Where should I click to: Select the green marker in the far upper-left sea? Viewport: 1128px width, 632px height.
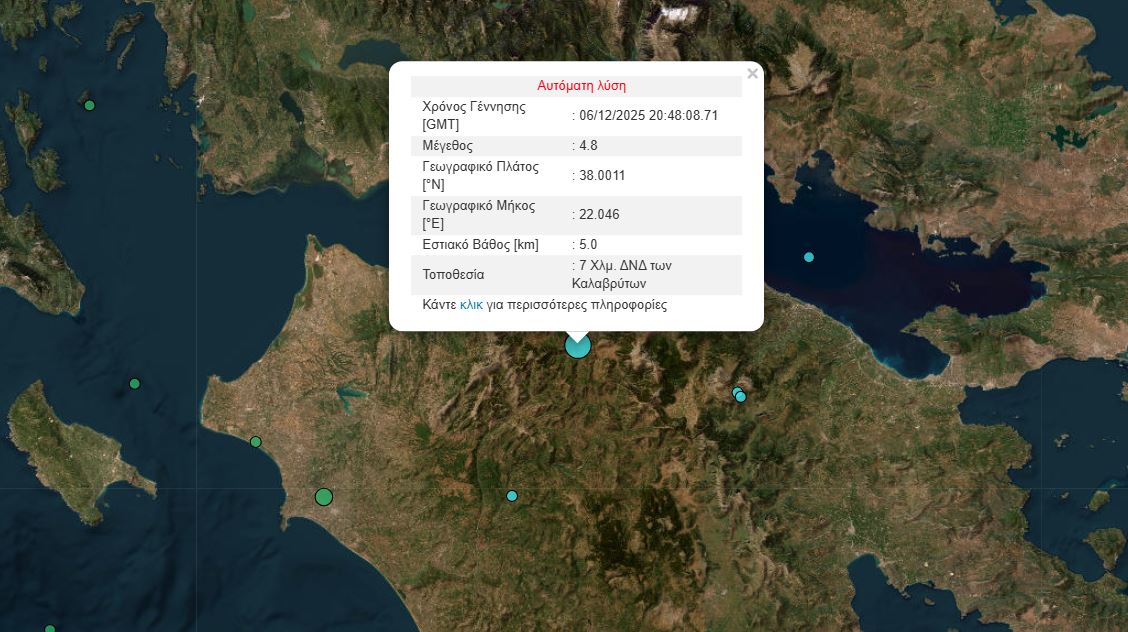90,105
